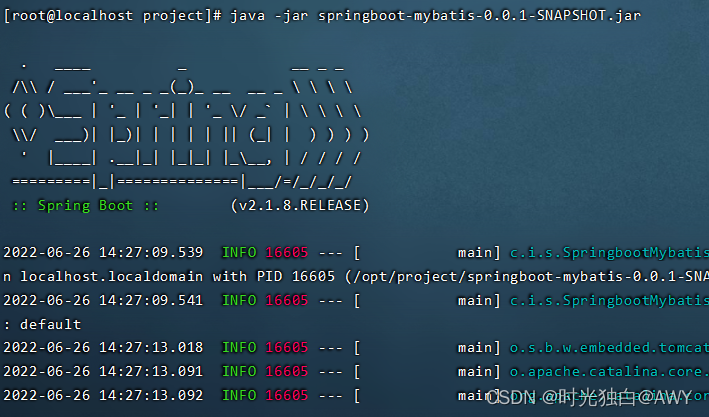
Task: Click timestamp 2022-06-26 14:27:09.541
Action: [103, 300]
